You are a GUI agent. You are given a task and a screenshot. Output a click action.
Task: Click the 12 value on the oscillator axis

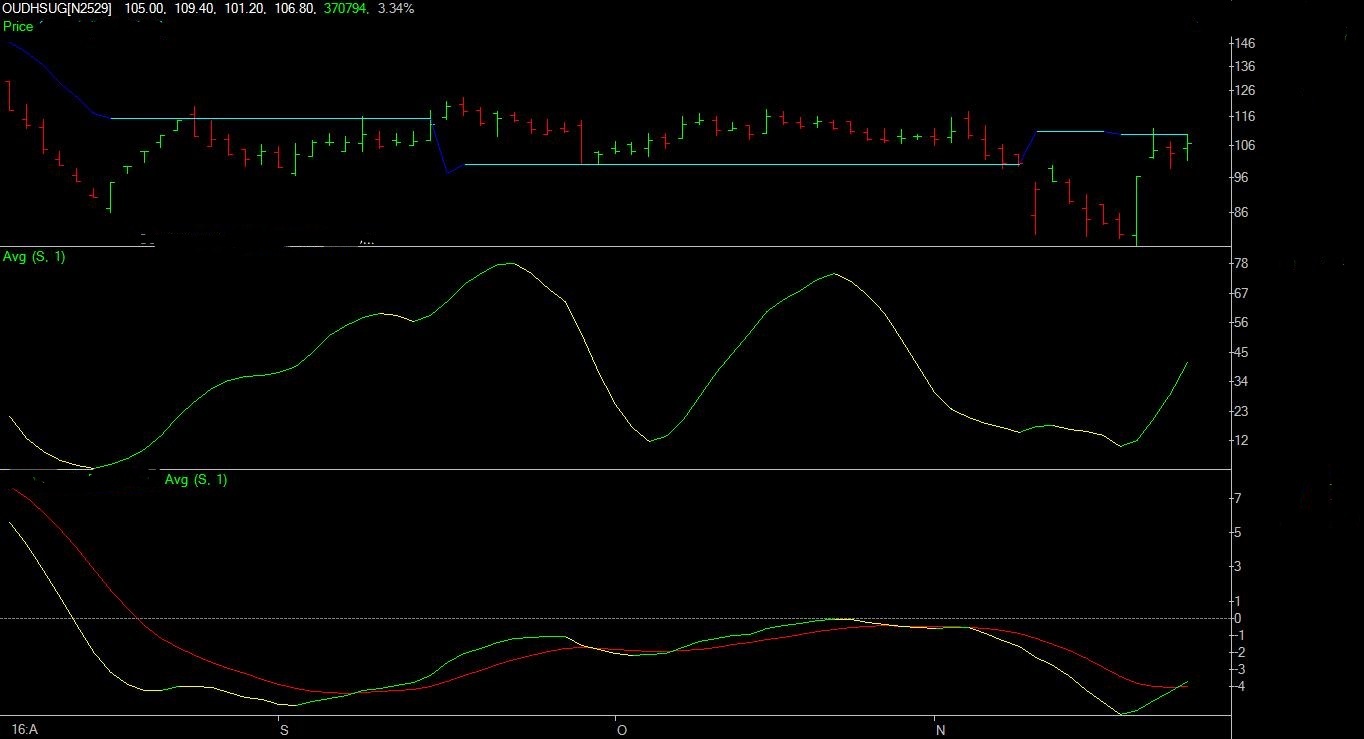click(1241, 440)
